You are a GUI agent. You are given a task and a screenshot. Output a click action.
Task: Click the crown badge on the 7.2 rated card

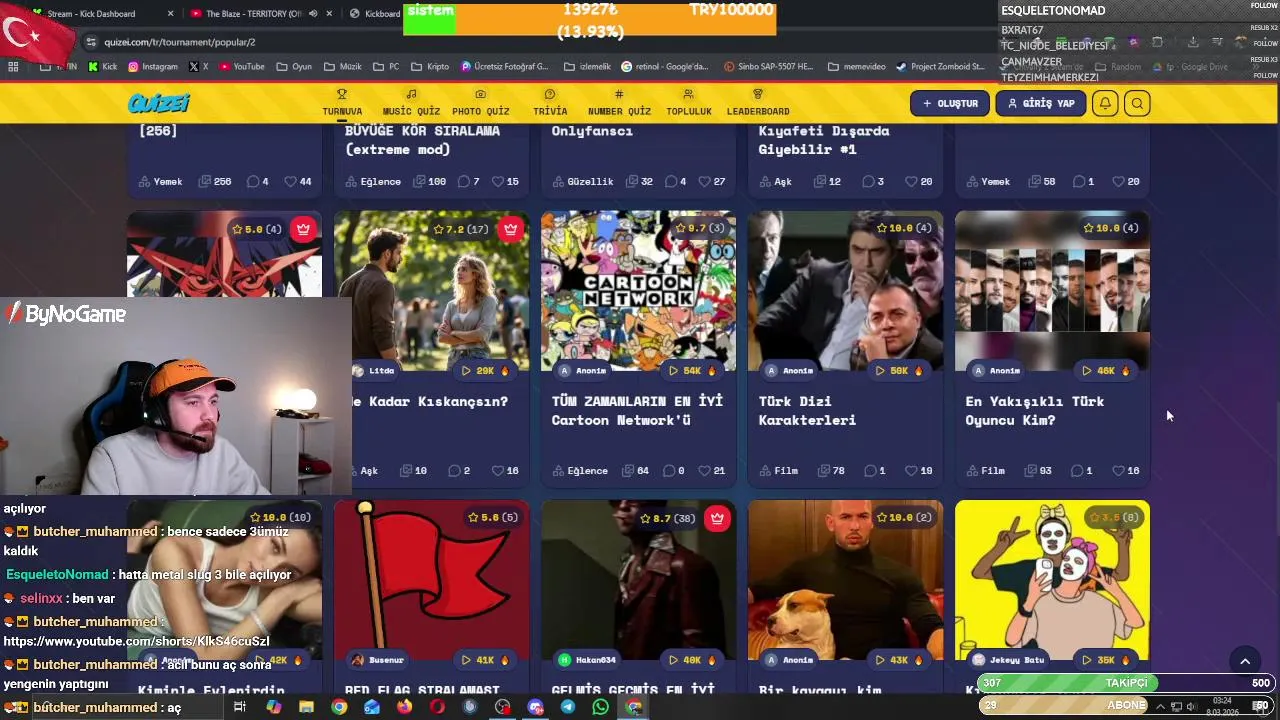click(x=511, y=229)
